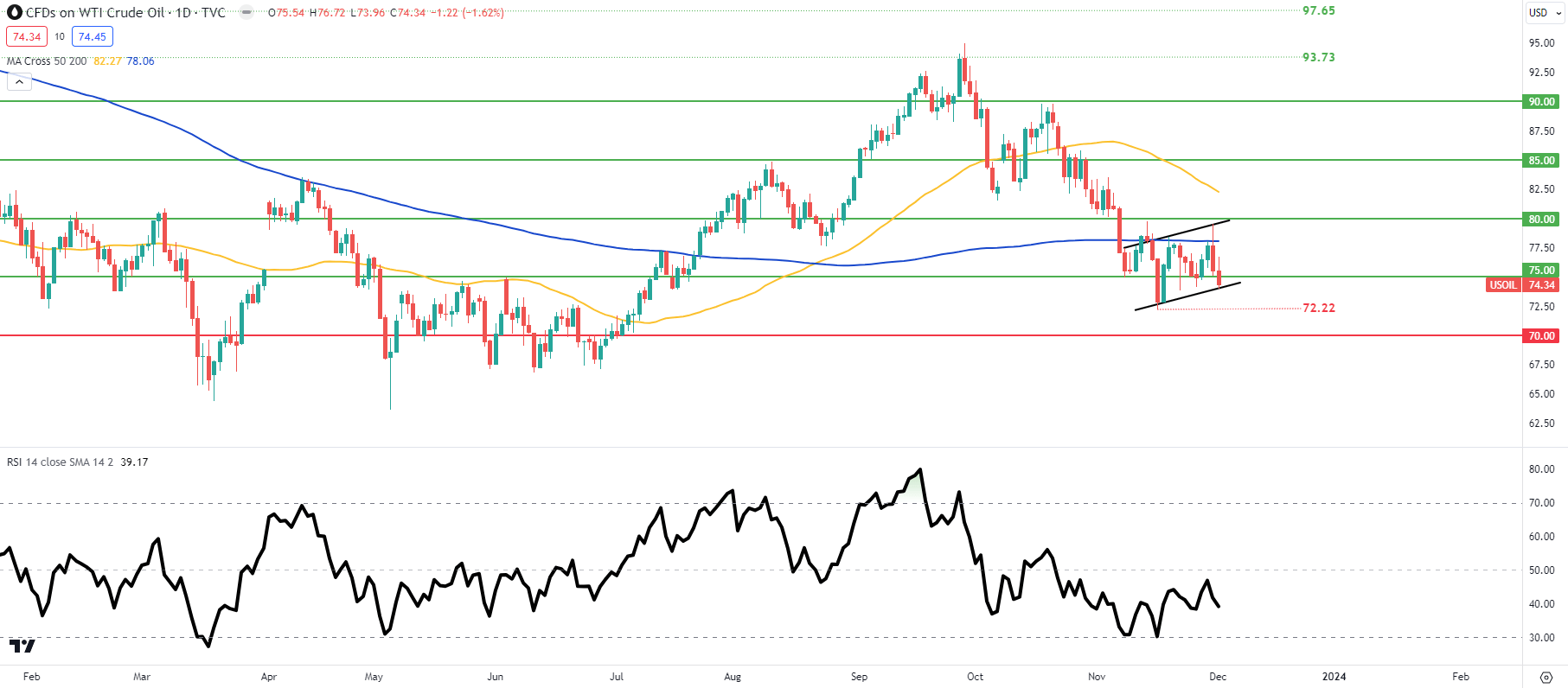Click the 200 MA value 78.06
The image size is (1568, 688).
140,61
